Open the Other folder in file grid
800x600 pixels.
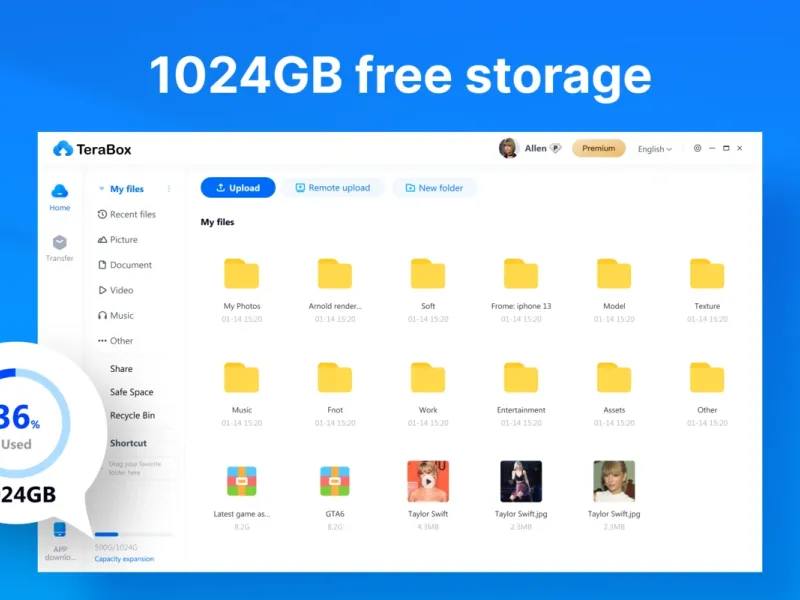(707, 378)
